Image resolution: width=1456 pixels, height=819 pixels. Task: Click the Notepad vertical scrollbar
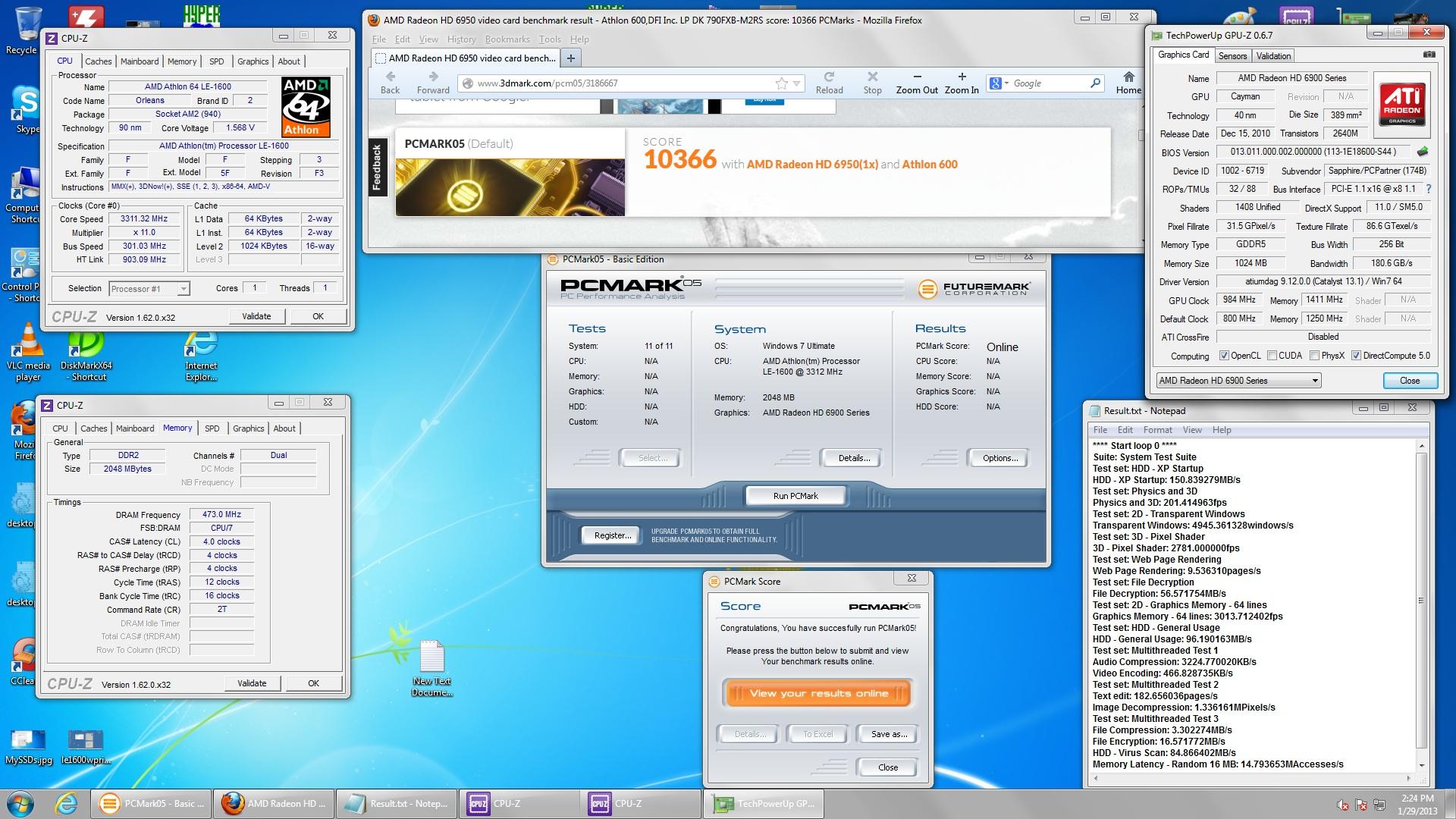1421,605
